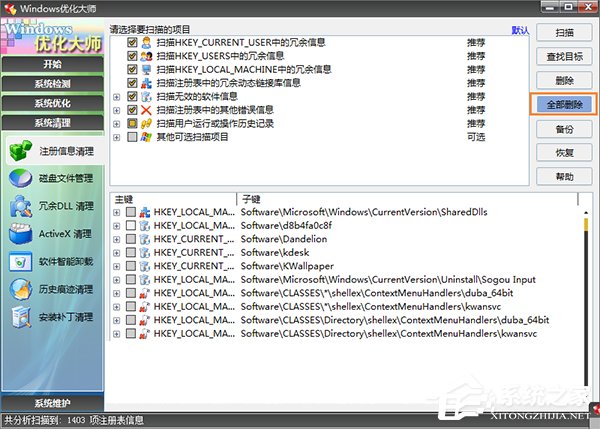Image resolution: width=600 pixels, height=429 pixels.
Task: Click the 备份 button
Action: [x=564, y=129]
